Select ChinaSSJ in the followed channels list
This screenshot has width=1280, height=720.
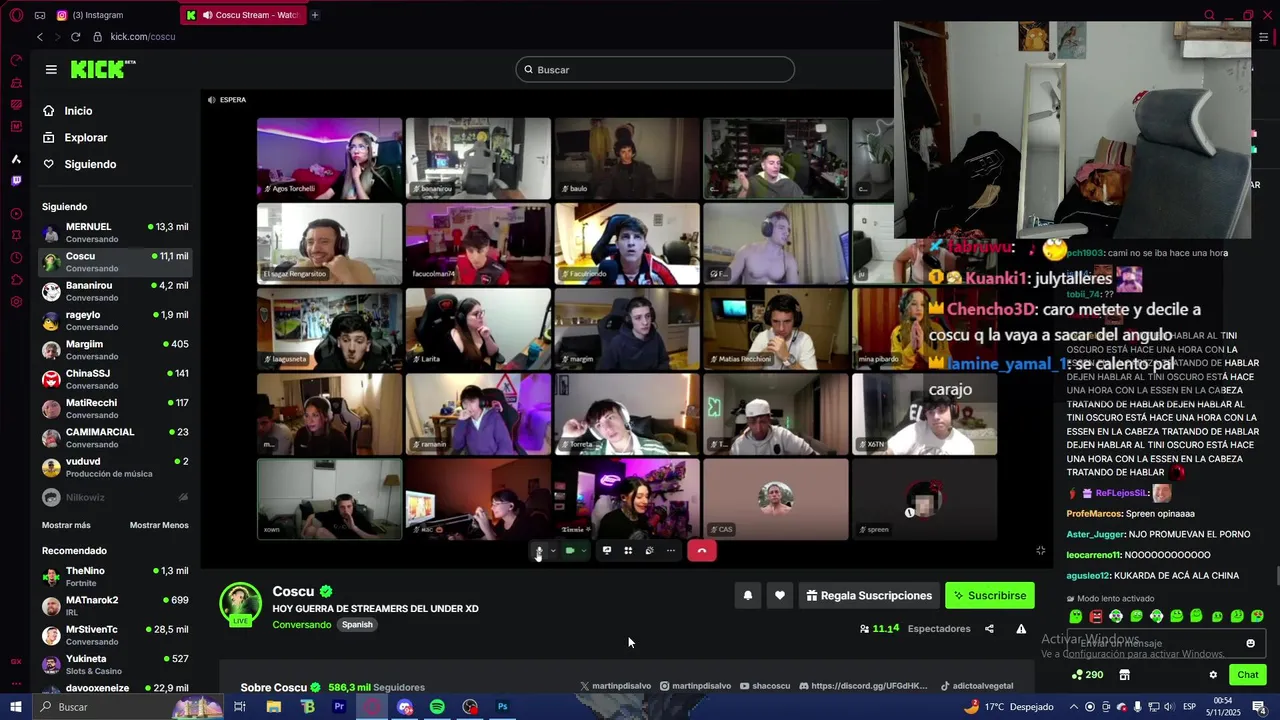click(x=115, y=379)
